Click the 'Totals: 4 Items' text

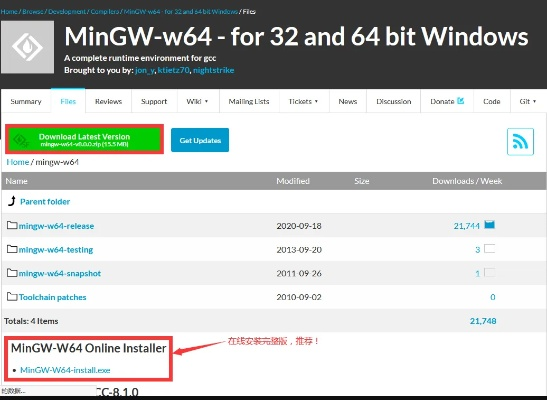pyautogui.click(x=31, y=321)
